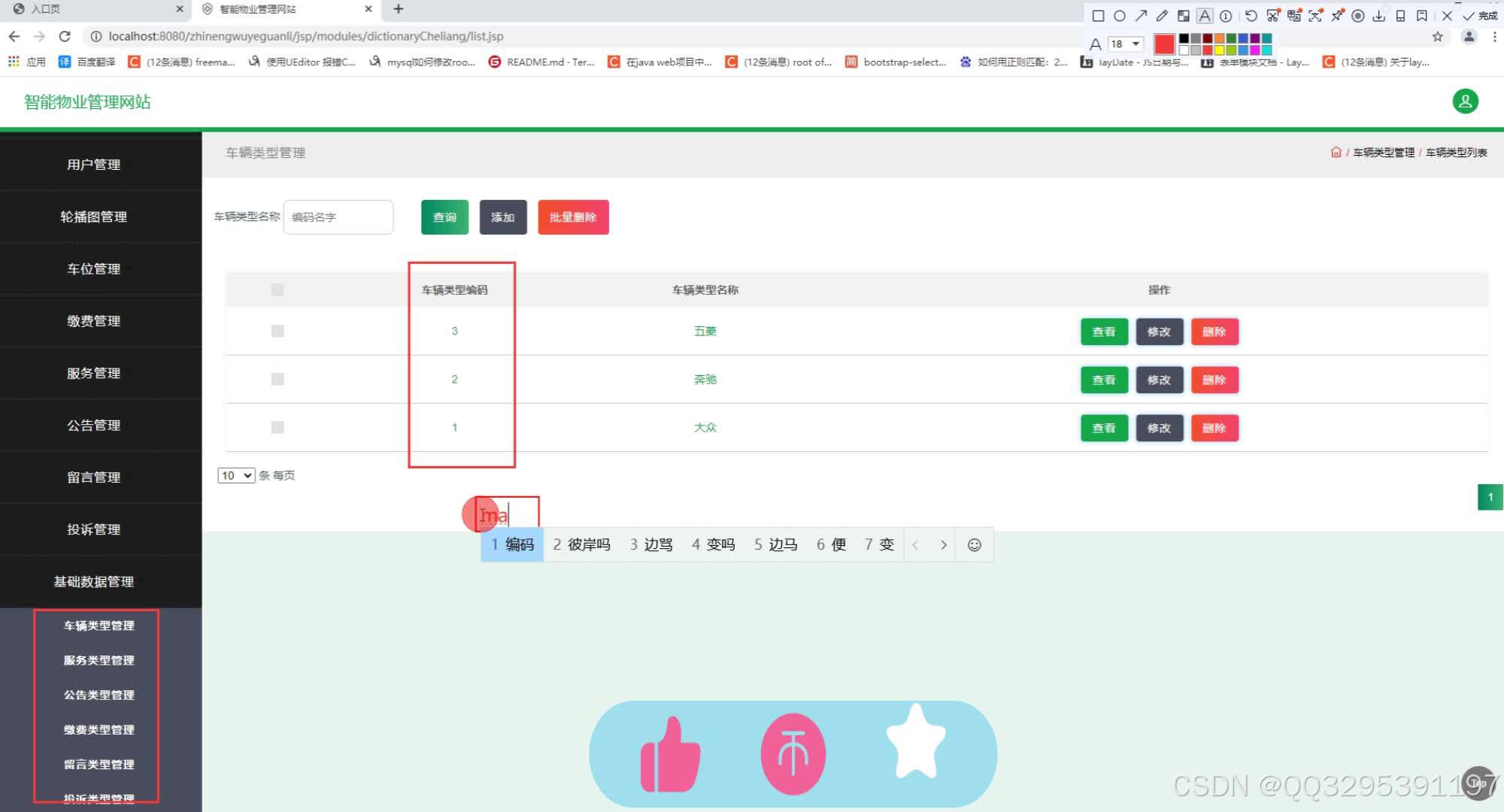Open Chrome profile icon
The image size is (1504, 812).
pos(1469,36)
